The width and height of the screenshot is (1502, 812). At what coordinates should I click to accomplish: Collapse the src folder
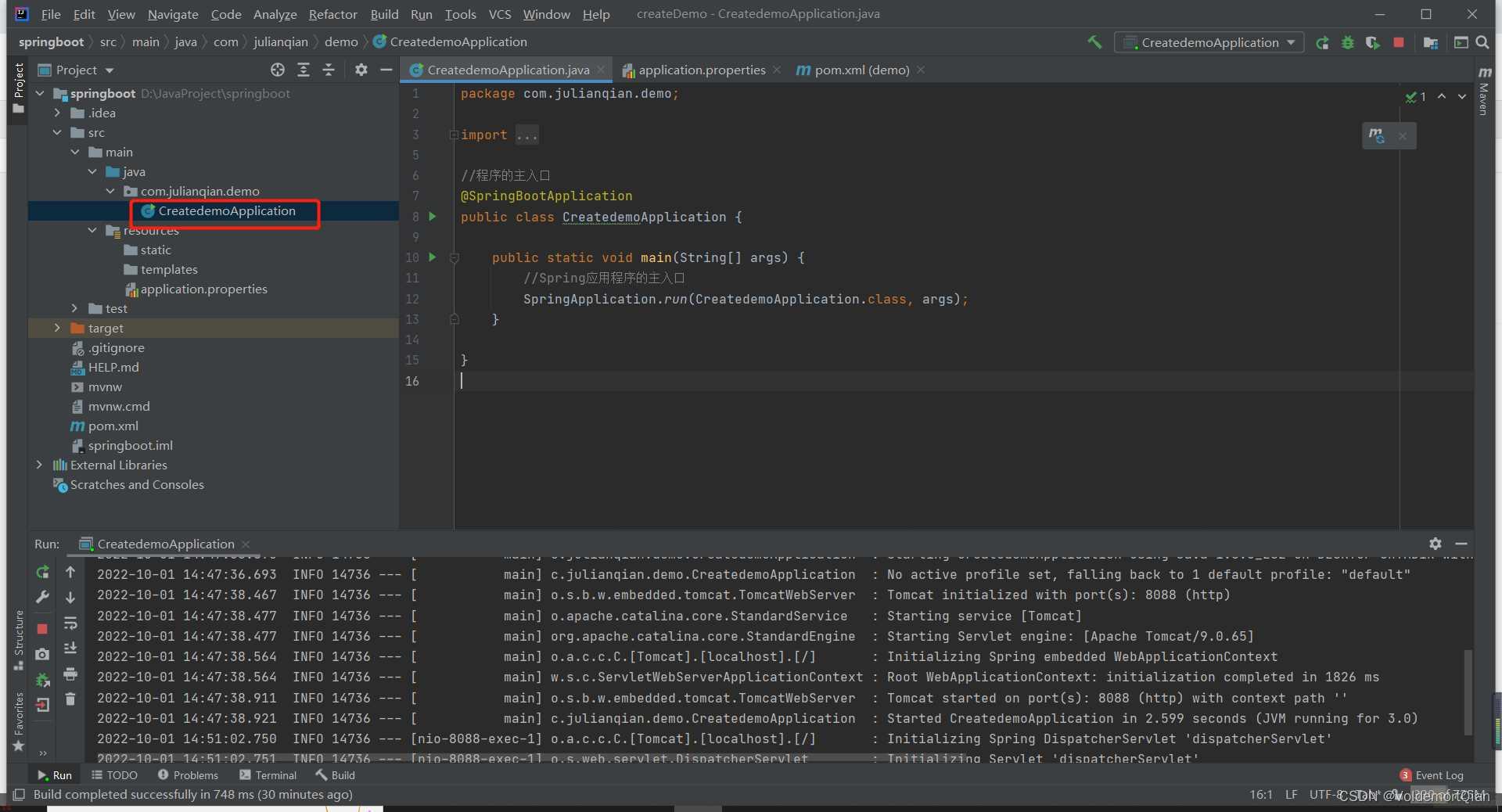[57, 132]
